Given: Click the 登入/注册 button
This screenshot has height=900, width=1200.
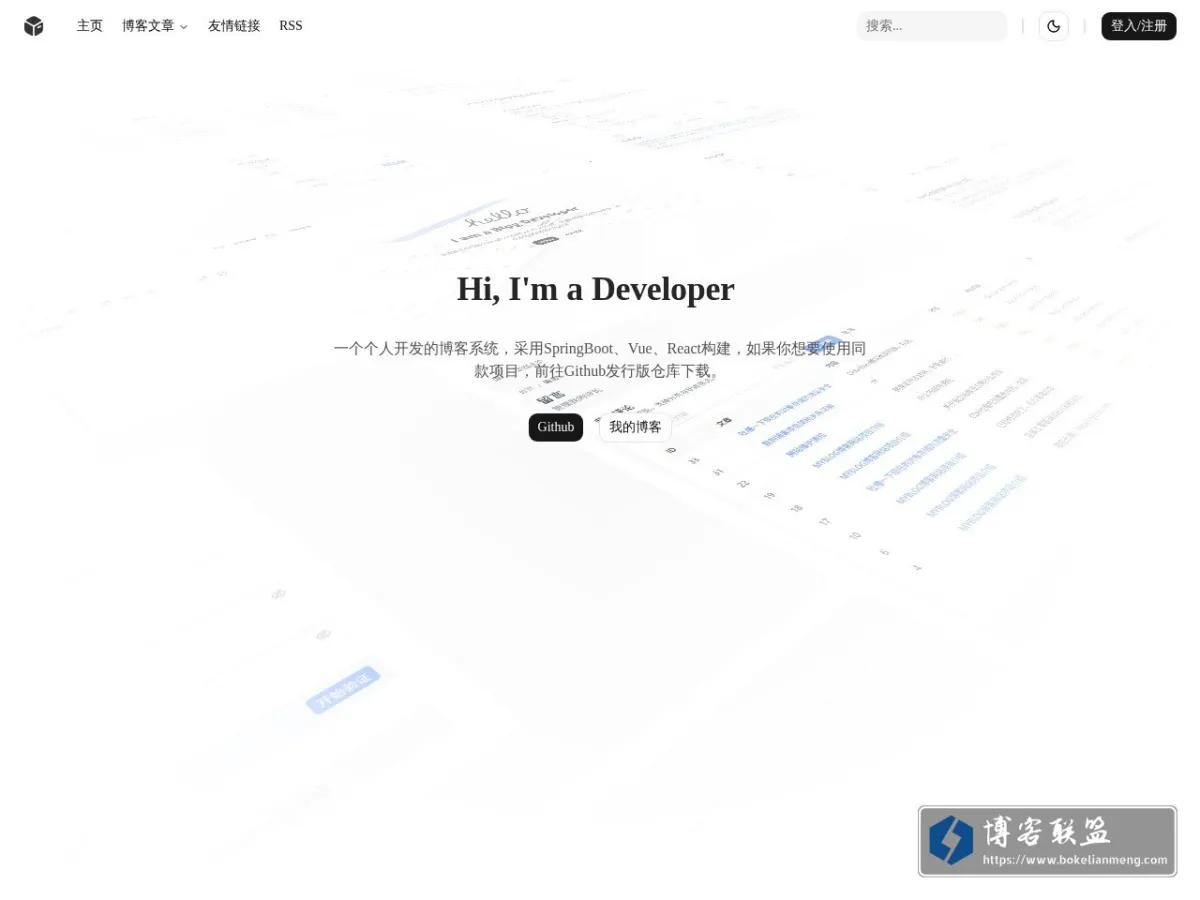Looking at the screenshot, I should pyautogui.click(x=1139, y=26).
